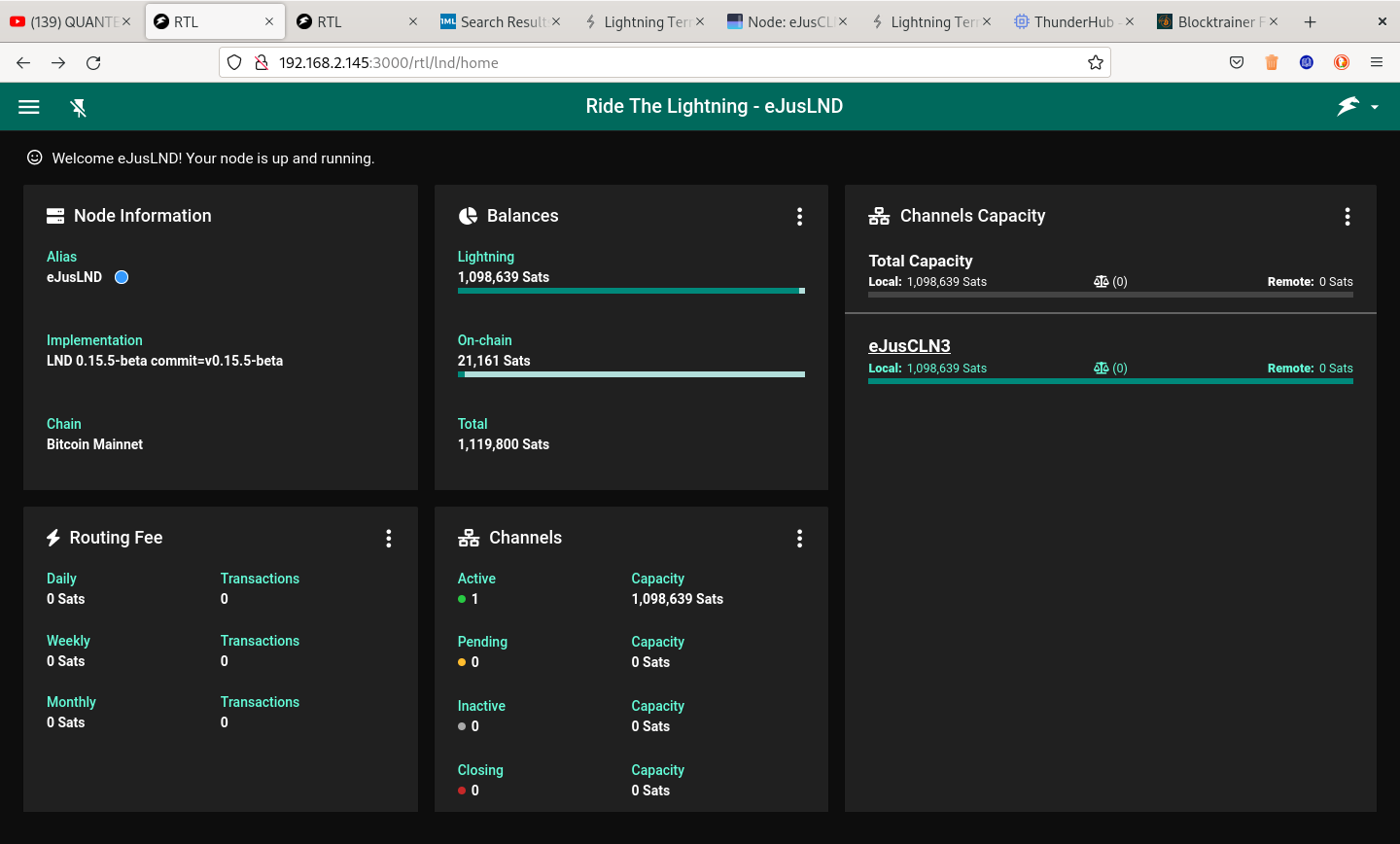Switch to the Blocktrainer tab
Image resolution: width=1400 pixels, height=844 pixels.
1216,21
